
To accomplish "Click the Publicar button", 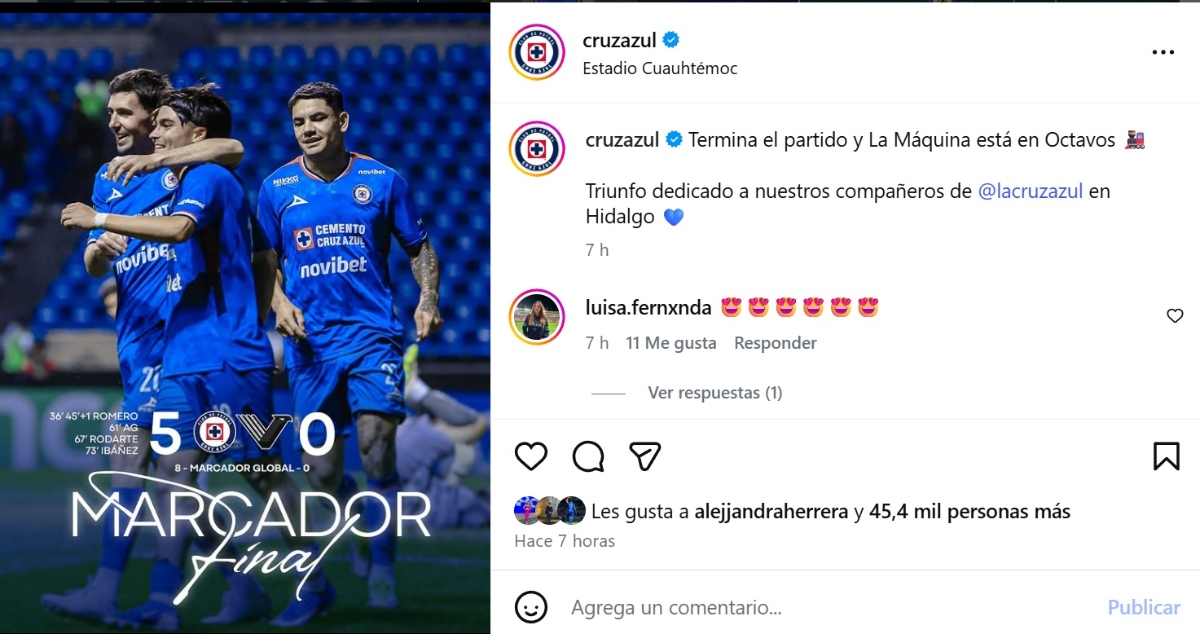I will click(x=1144, y=607).
